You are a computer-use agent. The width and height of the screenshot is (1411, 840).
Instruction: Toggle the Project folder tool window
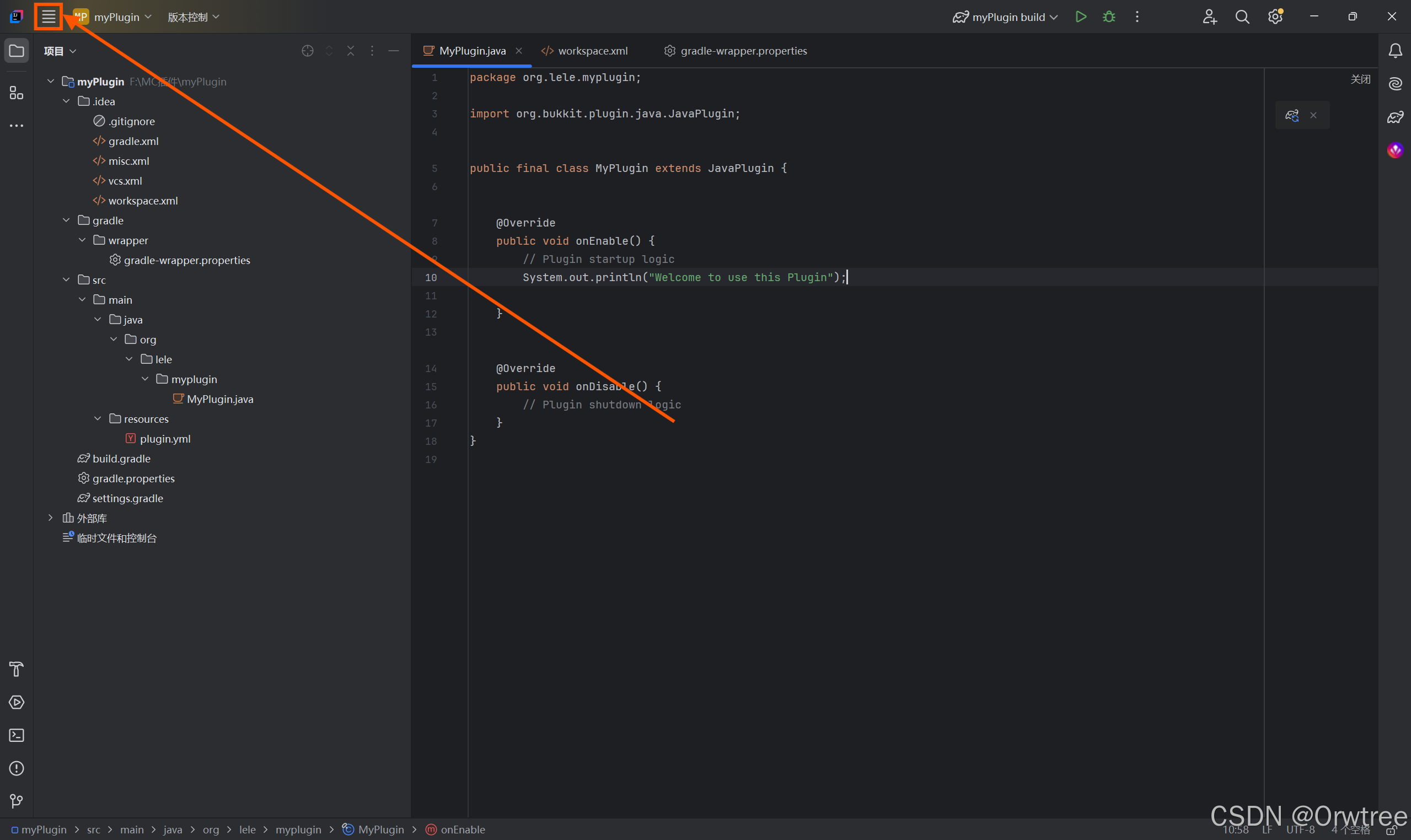click(17, 51)
